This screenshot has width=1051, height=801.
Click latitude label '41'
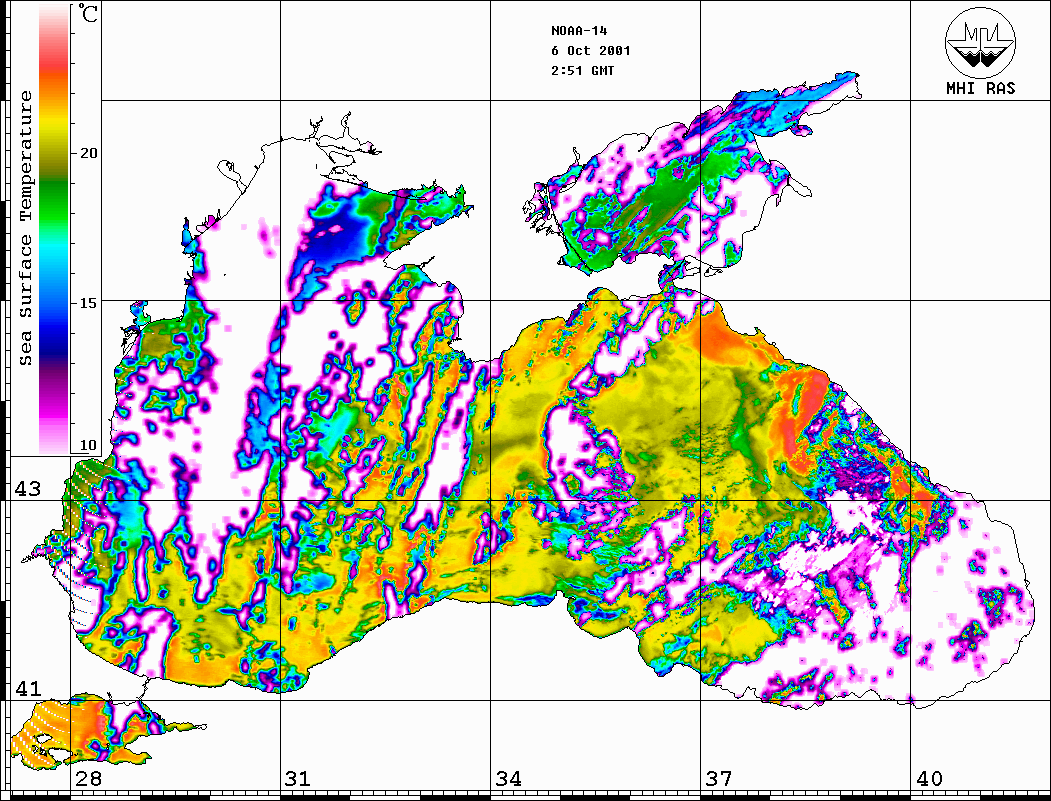(28, 688)
